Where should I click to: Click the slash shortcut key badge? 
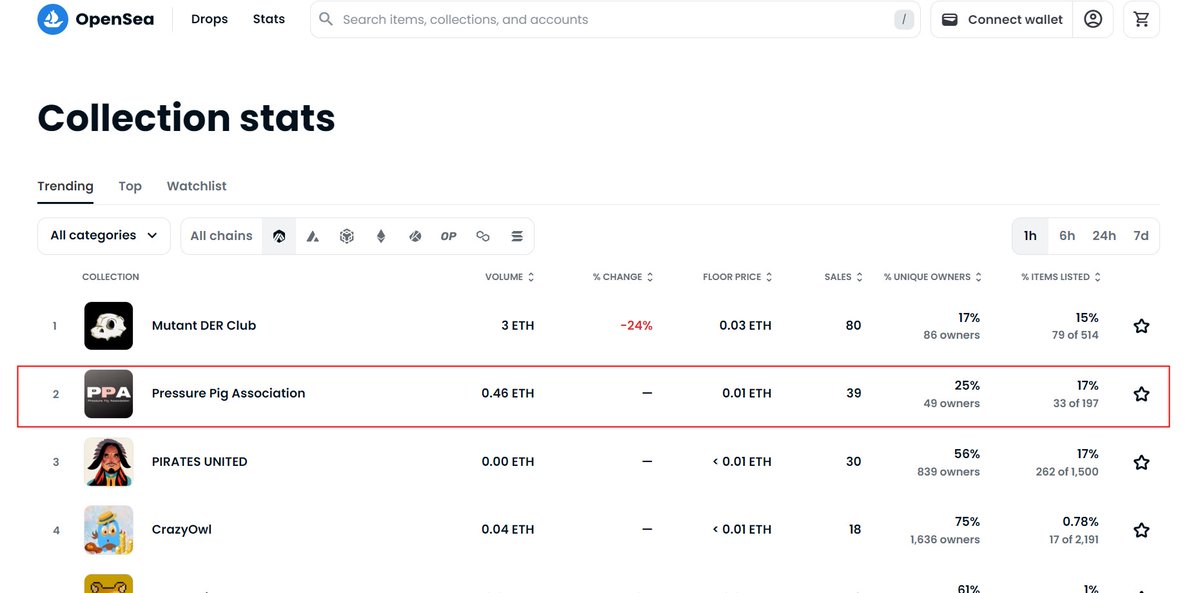(904, 19)
